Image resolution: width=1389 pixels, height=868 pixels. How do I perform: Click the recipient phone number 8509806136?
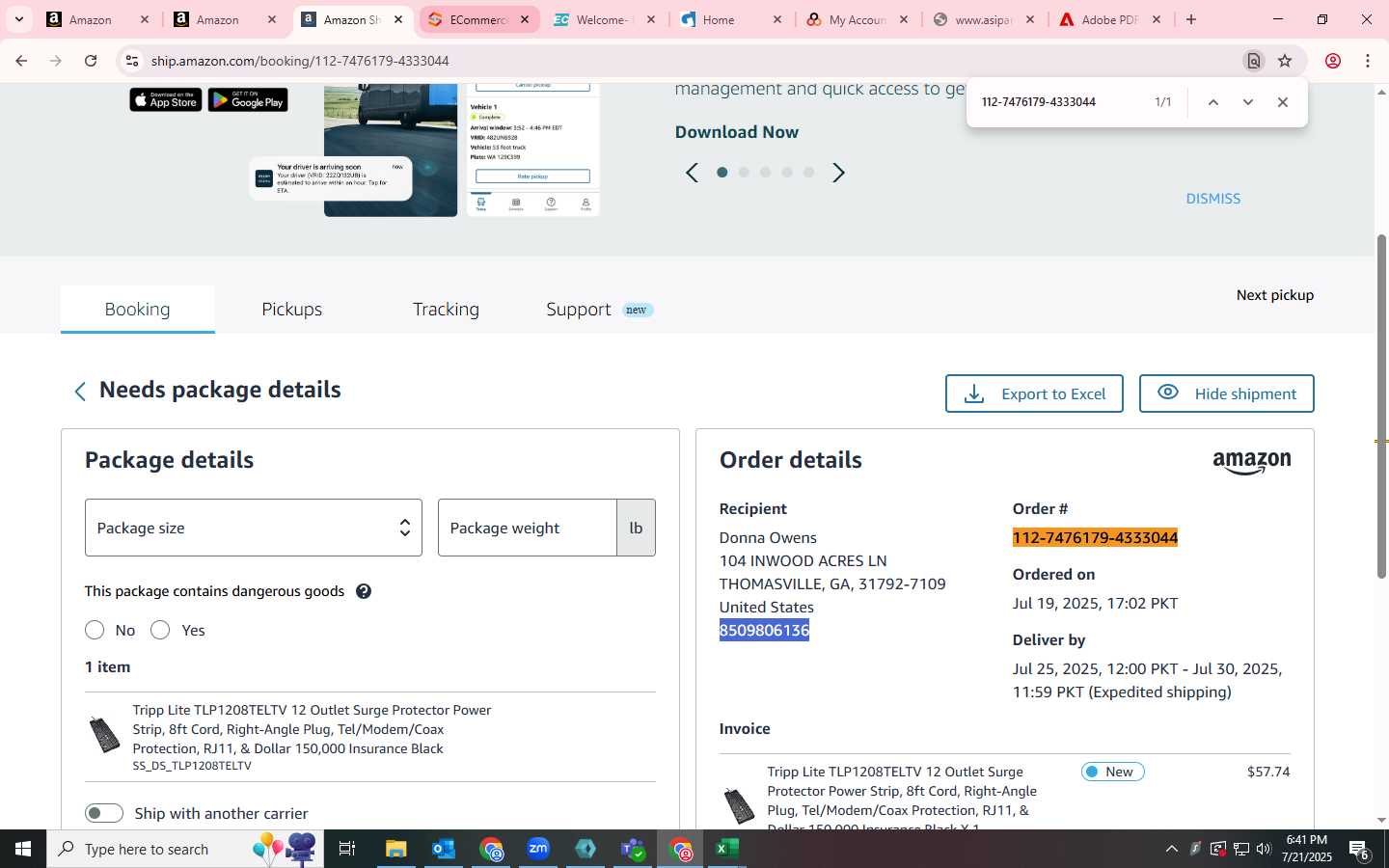764,631
